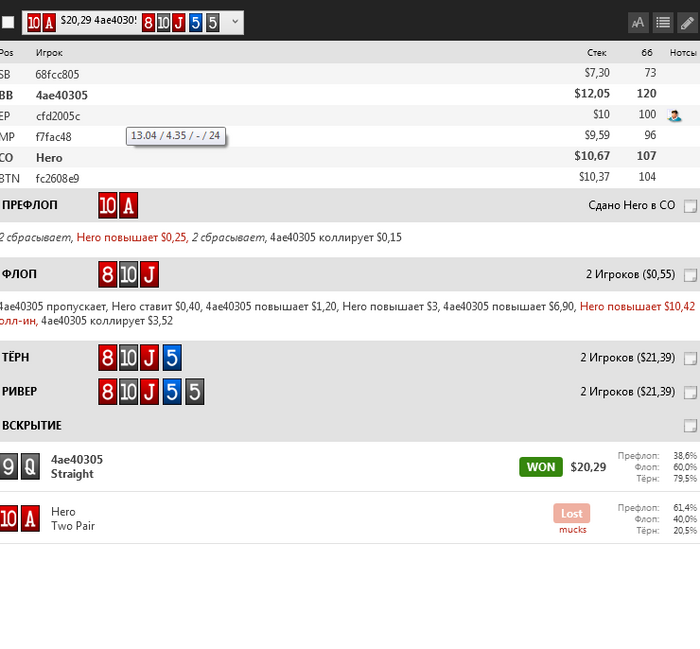Viewport: 700px width, 649px height.
Task: Click 'Hero повышает $10,42' all-in action text
Action: point(638,307)
